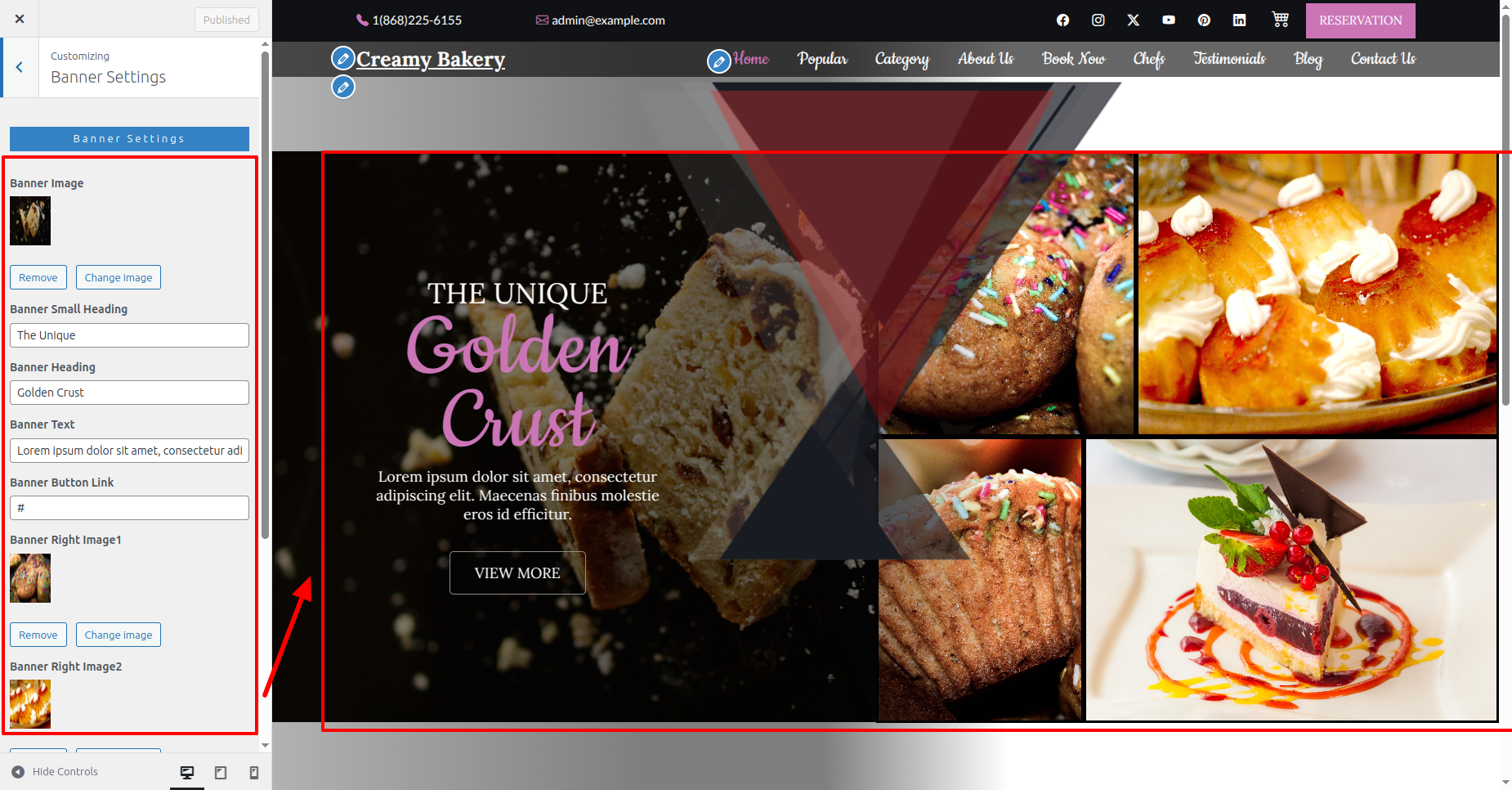Switch to desktop preview mode
Viewport: 1512px width, 790px height.
[187, 772]
